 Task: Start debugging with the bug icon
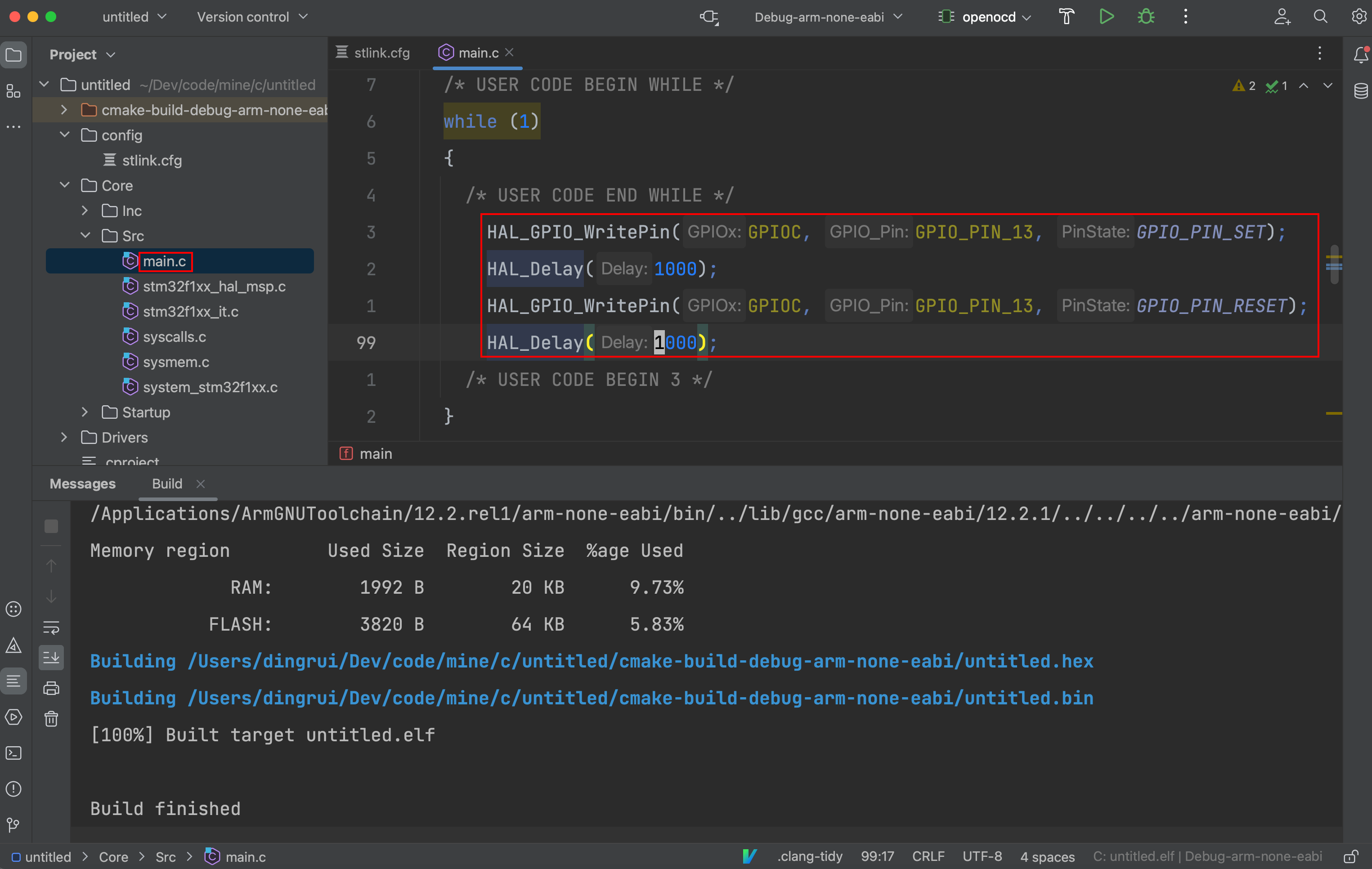[x=1146, y=17]
